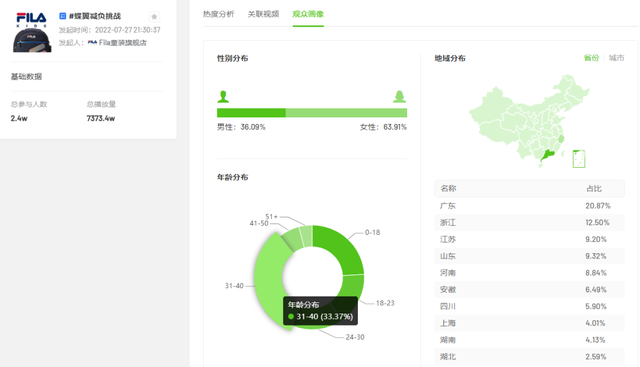This screenshot has width=640, height=367.
Task: Select the 上海 row in the region table
Action: [x=529, y=323]
